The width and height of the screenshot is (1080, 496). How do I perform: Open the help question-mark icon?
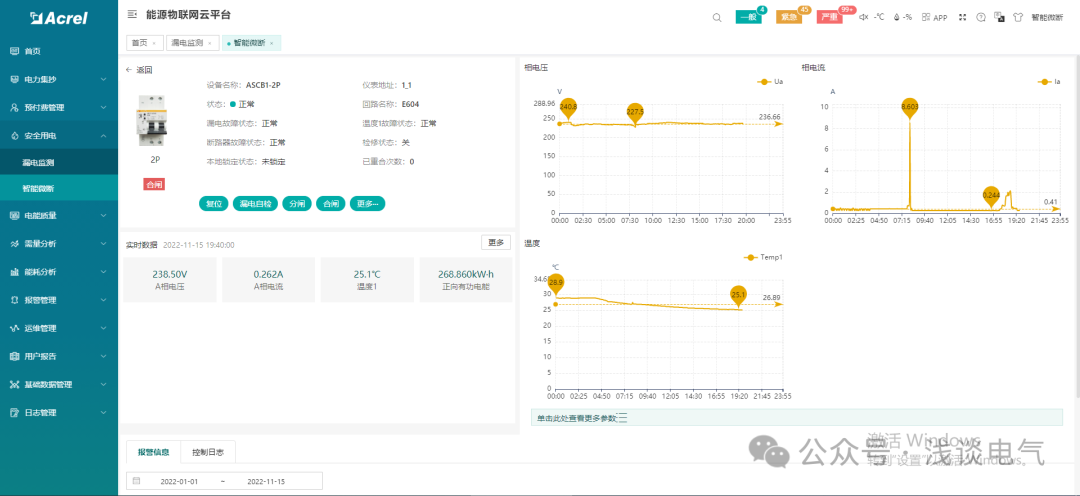(981, 17)
